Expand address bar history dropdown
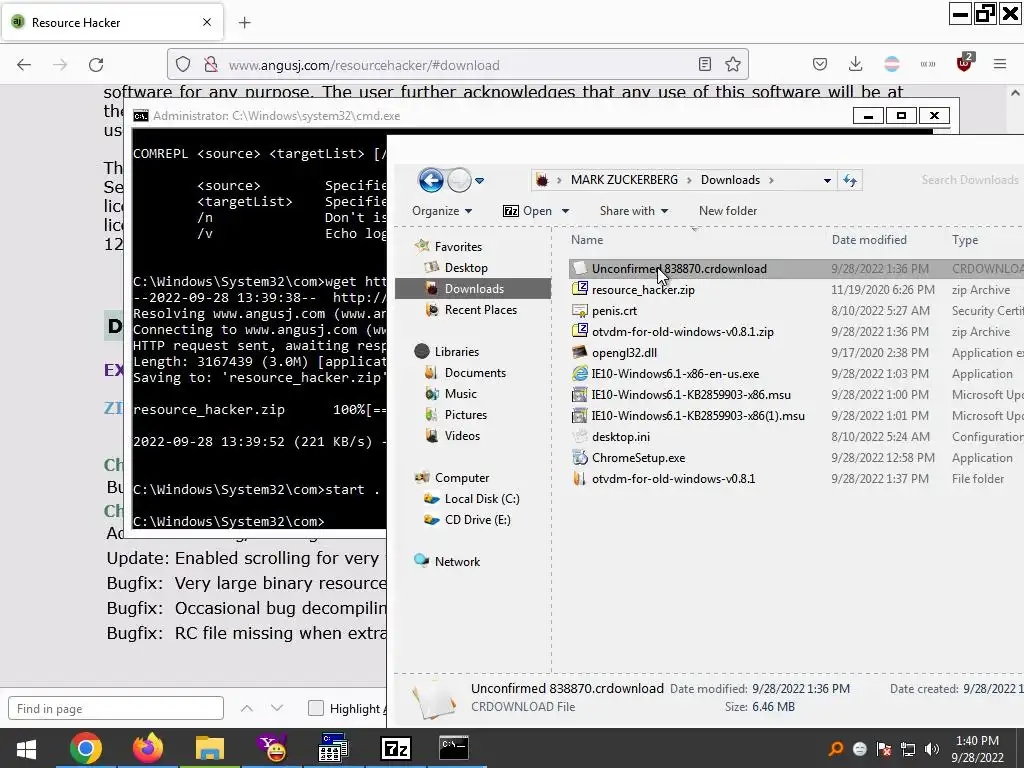The image size is (1024, 768). 827,180
